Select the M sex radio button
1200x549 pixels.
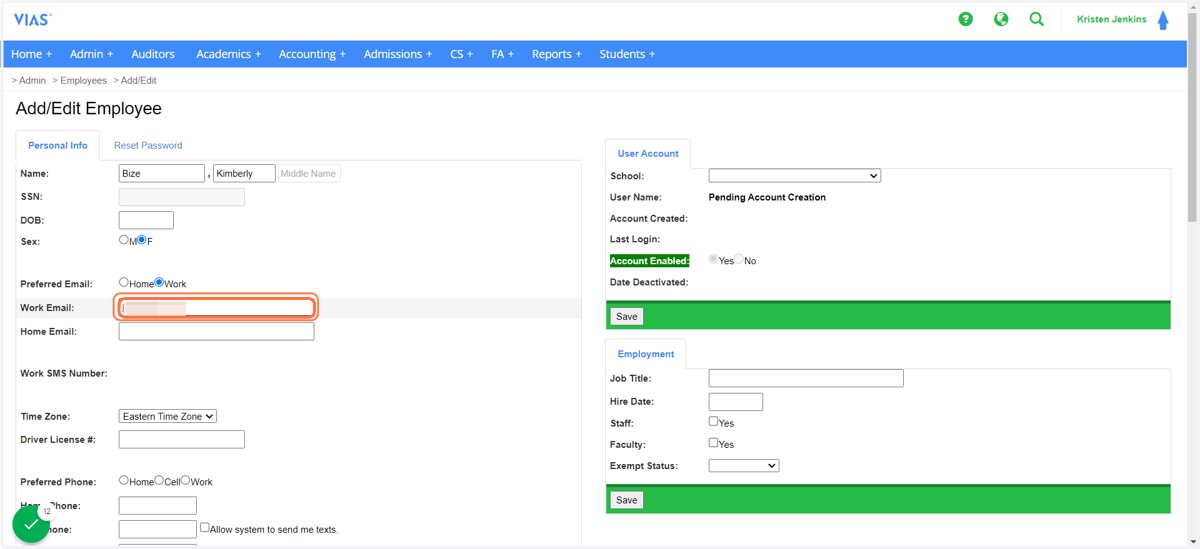tap(124, 240)
